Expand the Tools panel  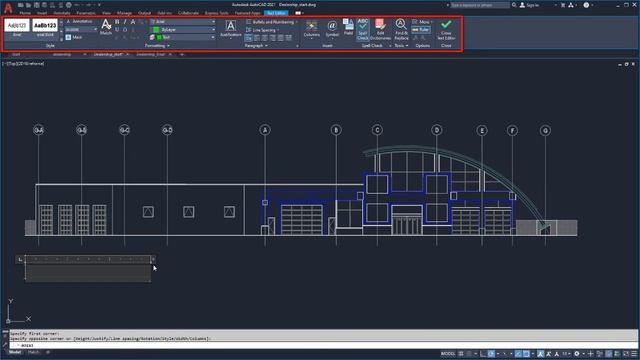pos(401,46)
